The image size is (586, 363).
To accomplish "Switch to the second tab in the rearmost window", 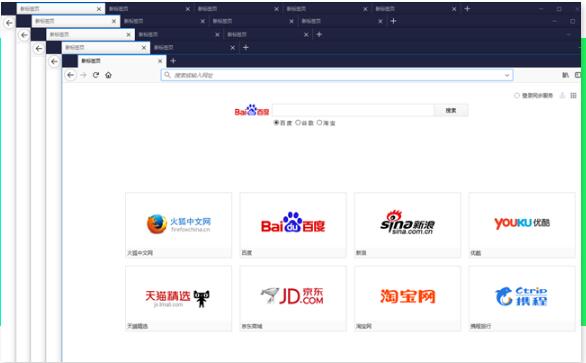I will (x=149, y=9).
